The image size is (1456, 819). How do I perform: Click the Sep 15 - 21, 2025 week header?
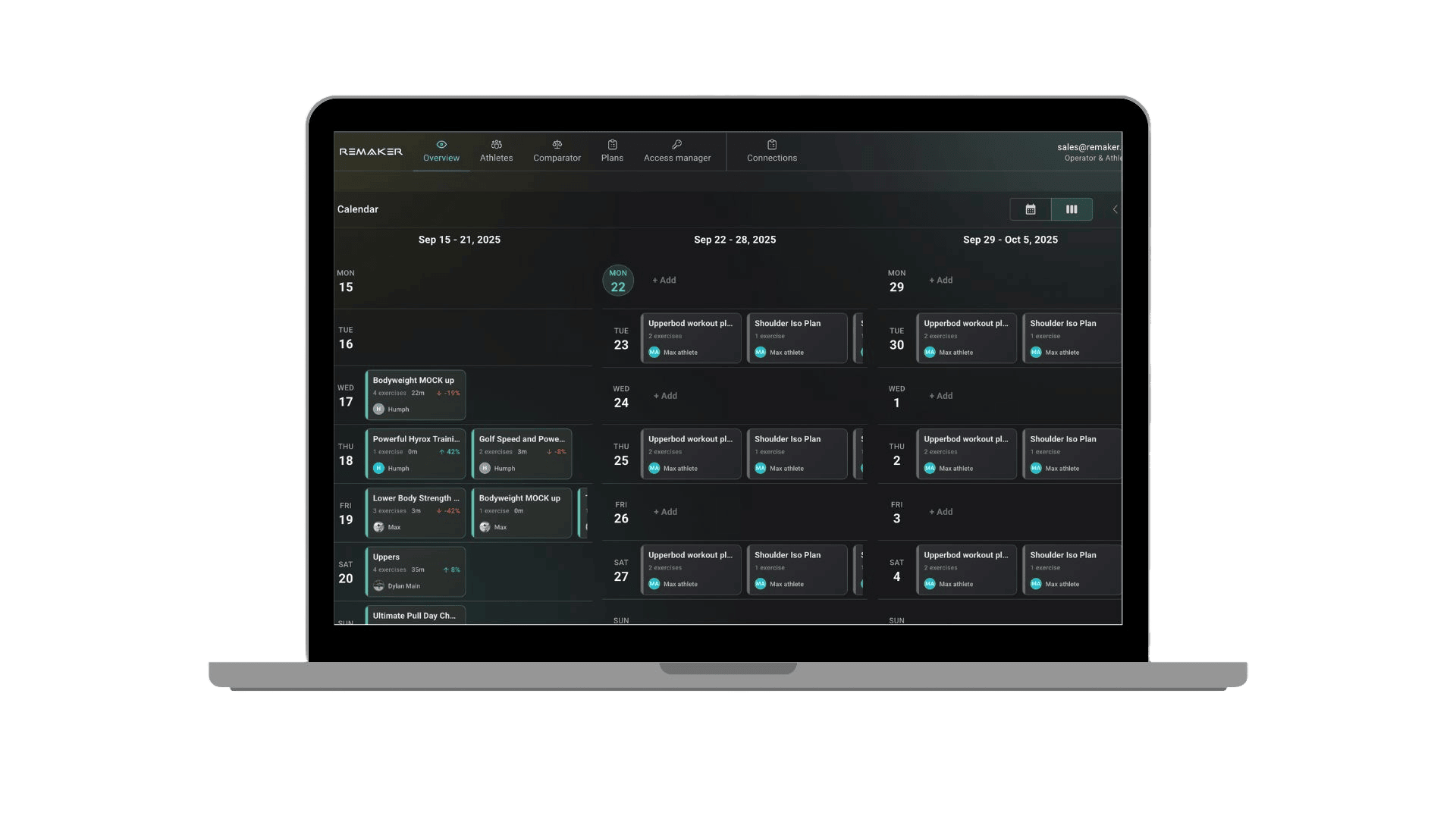pyautogui.click(x=460, y=240)
